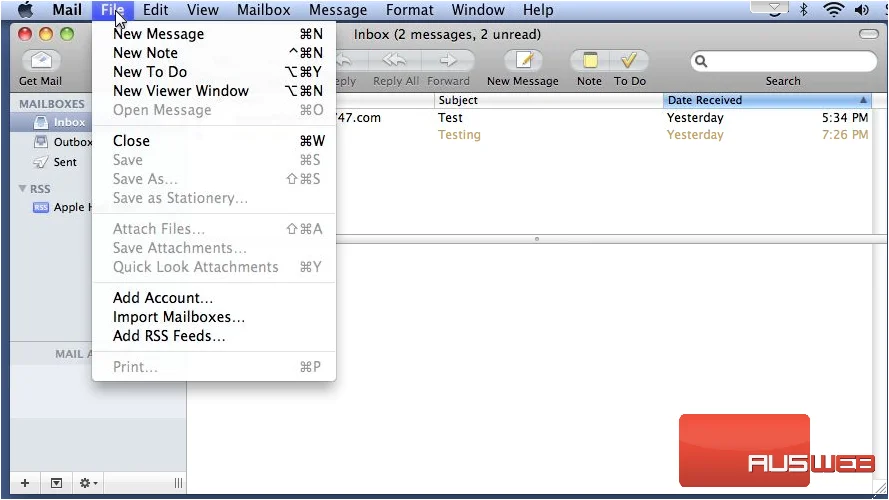This screenshot has width=889, height=500.
Task: Click the search magnifier icon
Action: 701,61
